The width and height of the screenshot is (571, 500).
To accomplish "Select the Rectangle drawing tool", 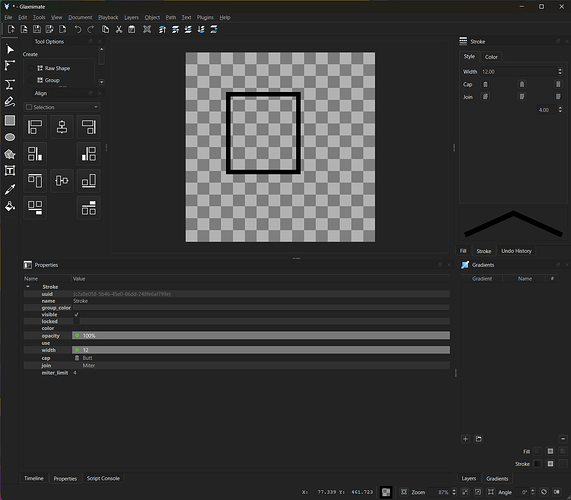I will pyautogui.click(x=10, y=120).
